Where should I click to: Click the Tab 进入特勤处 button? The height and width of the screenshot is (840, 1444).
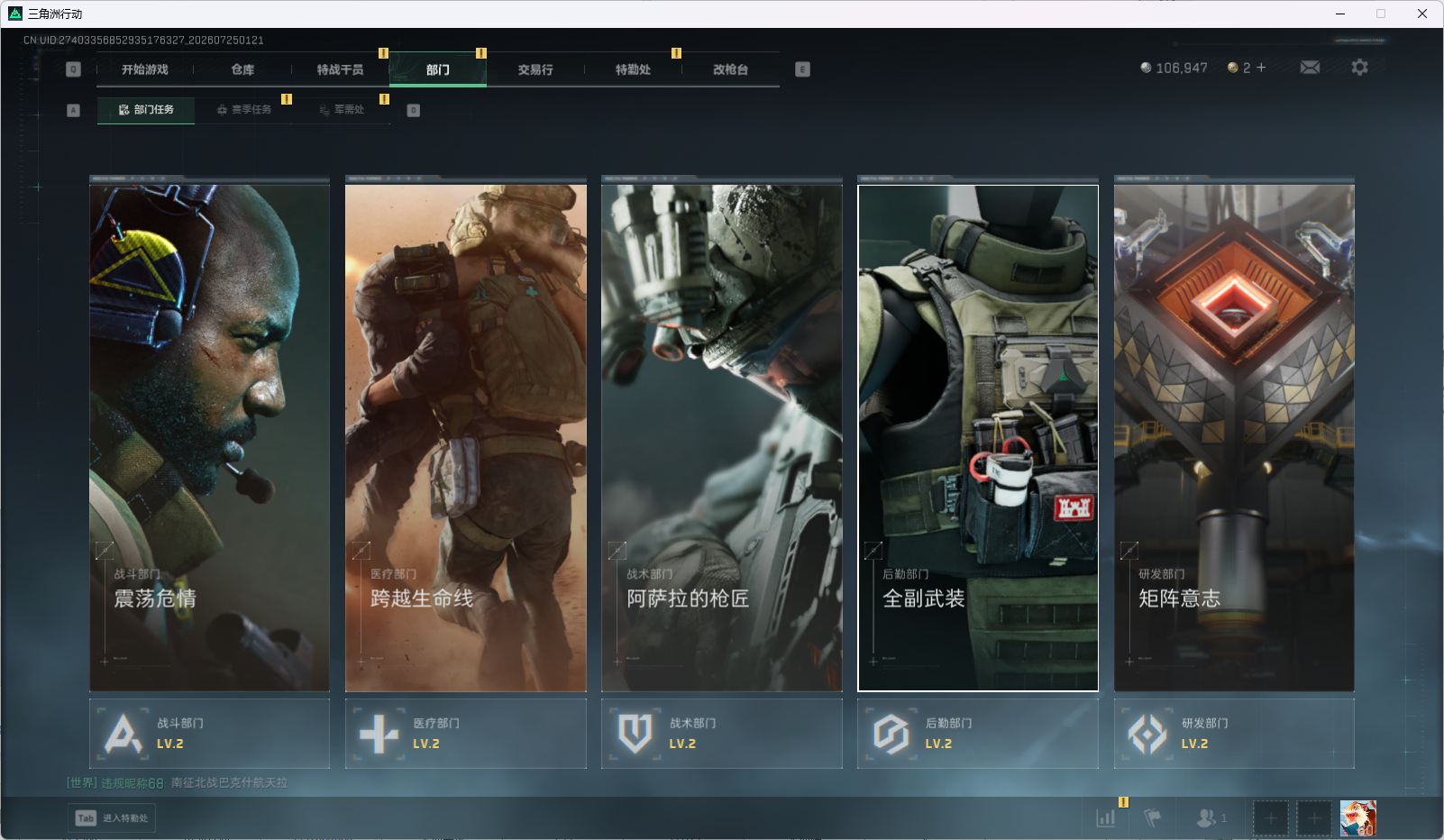(x=111, y=818)
